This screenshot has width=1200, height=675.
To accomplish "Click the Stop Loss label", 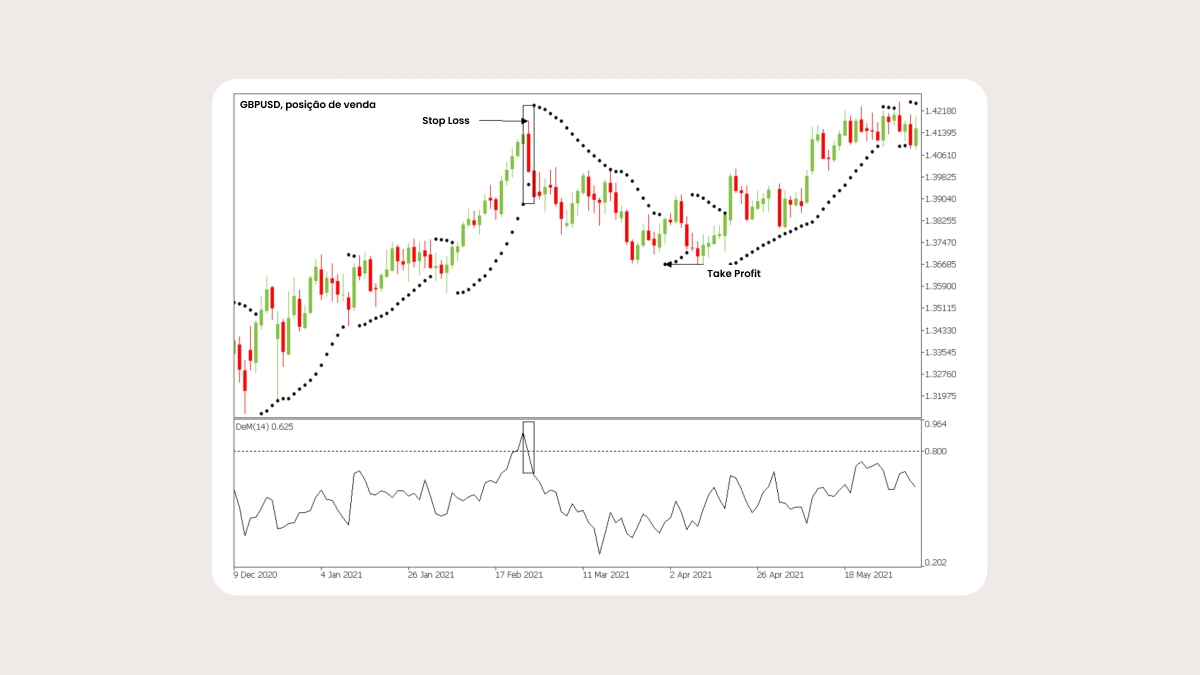I will pyautogui.click(x=445, y=121).
